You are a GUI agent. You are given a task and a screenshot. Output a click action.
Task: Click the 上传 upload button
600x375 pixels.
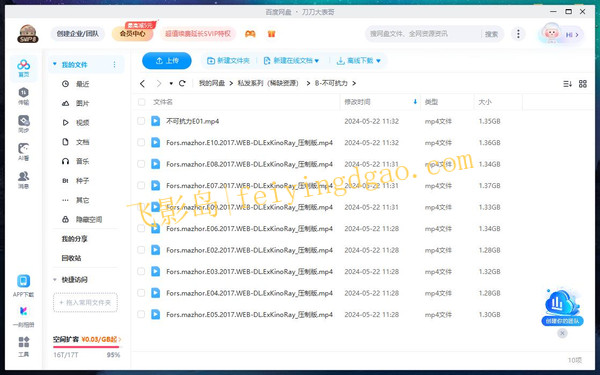167,60
